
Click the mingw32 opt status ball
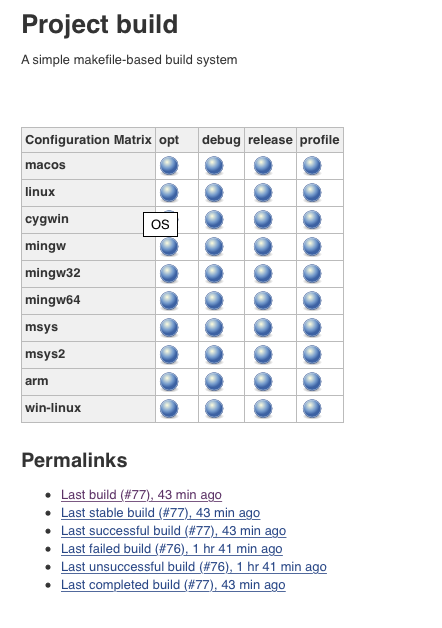[169, 274]
